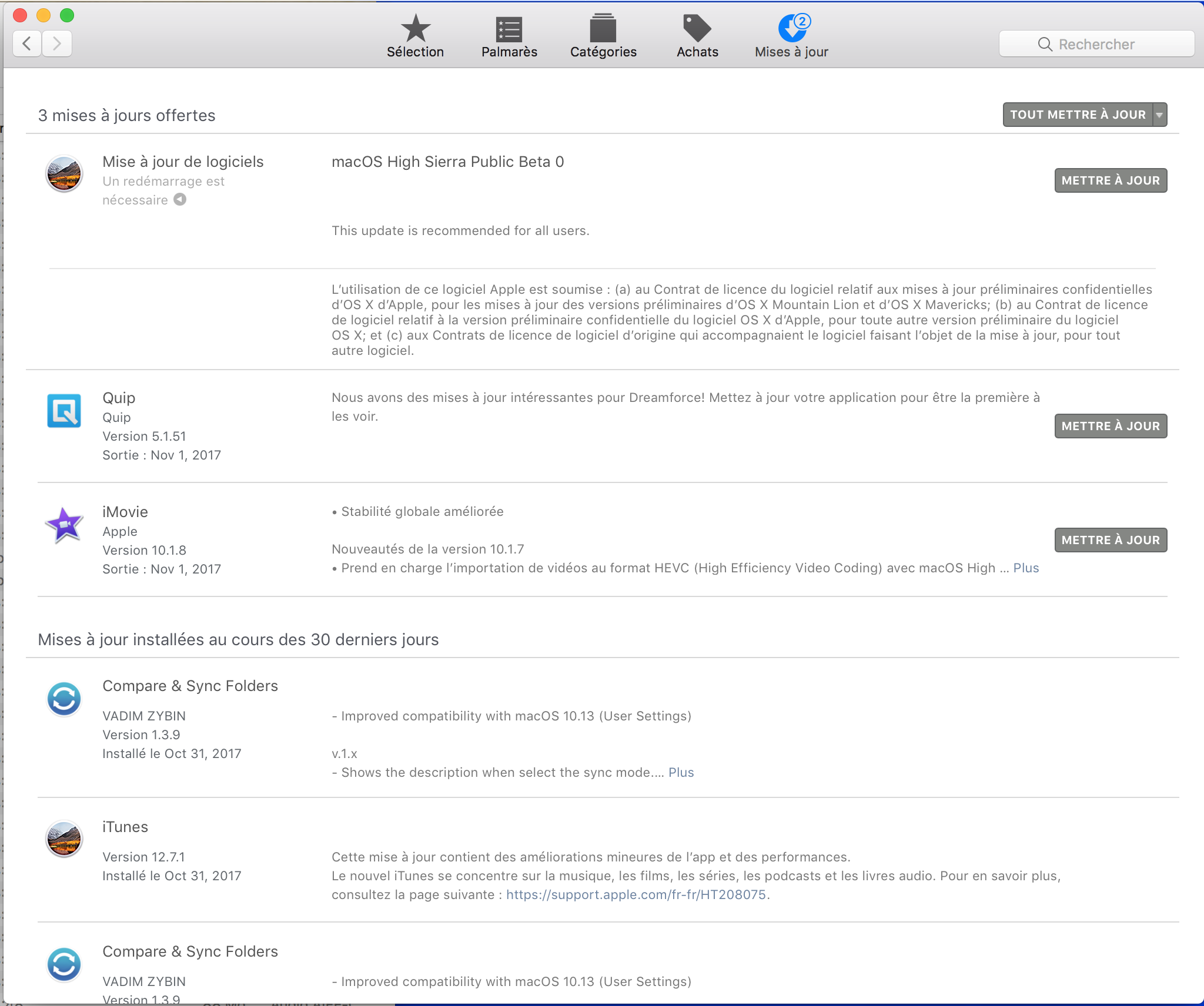Click Stabilité globale améliorée text
Image resolution: width=1204 pixels, height=1006 pixels.
422,512
